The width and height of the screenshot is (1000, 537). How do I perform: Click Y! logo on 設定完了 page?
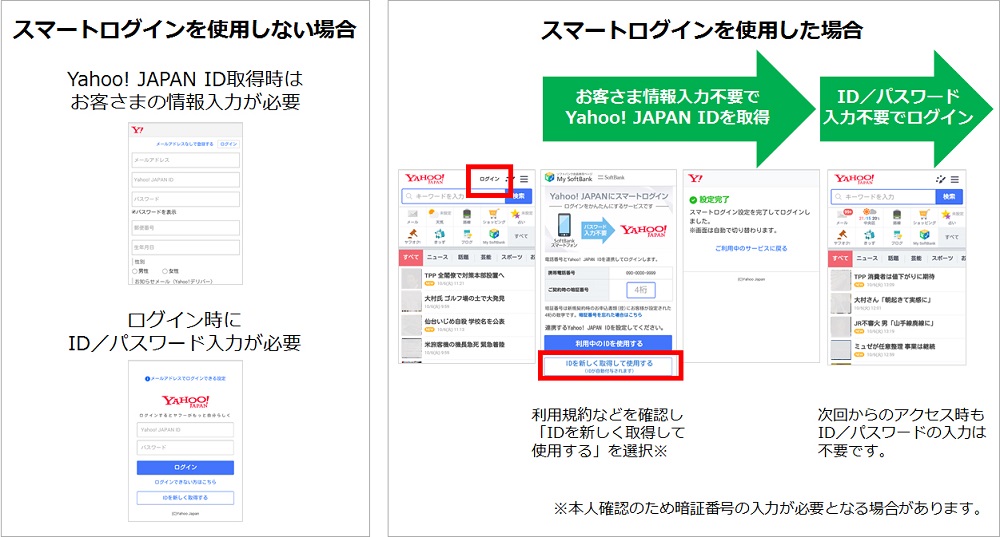[696, 179]
